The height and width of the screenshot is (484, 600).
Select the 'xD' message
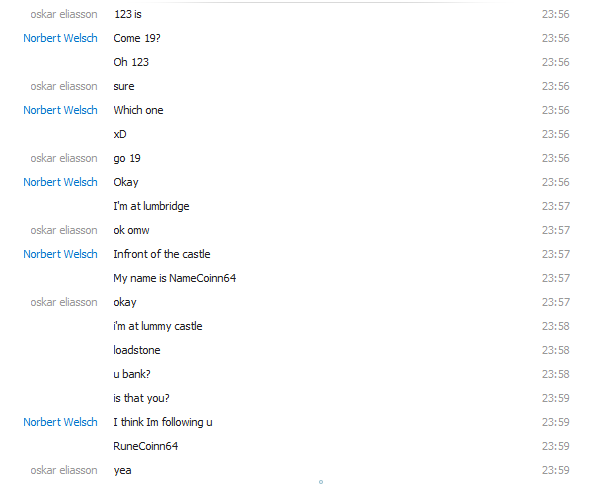120,134
